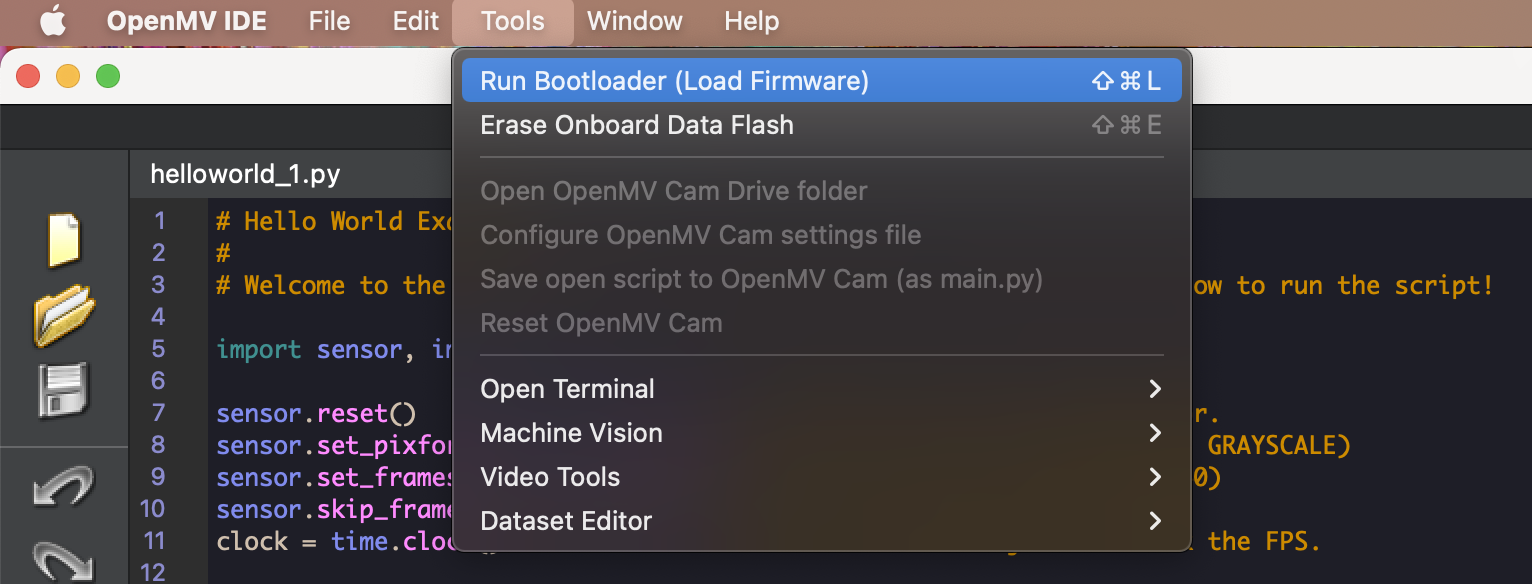Click the green zoom window button

[107, 76]
